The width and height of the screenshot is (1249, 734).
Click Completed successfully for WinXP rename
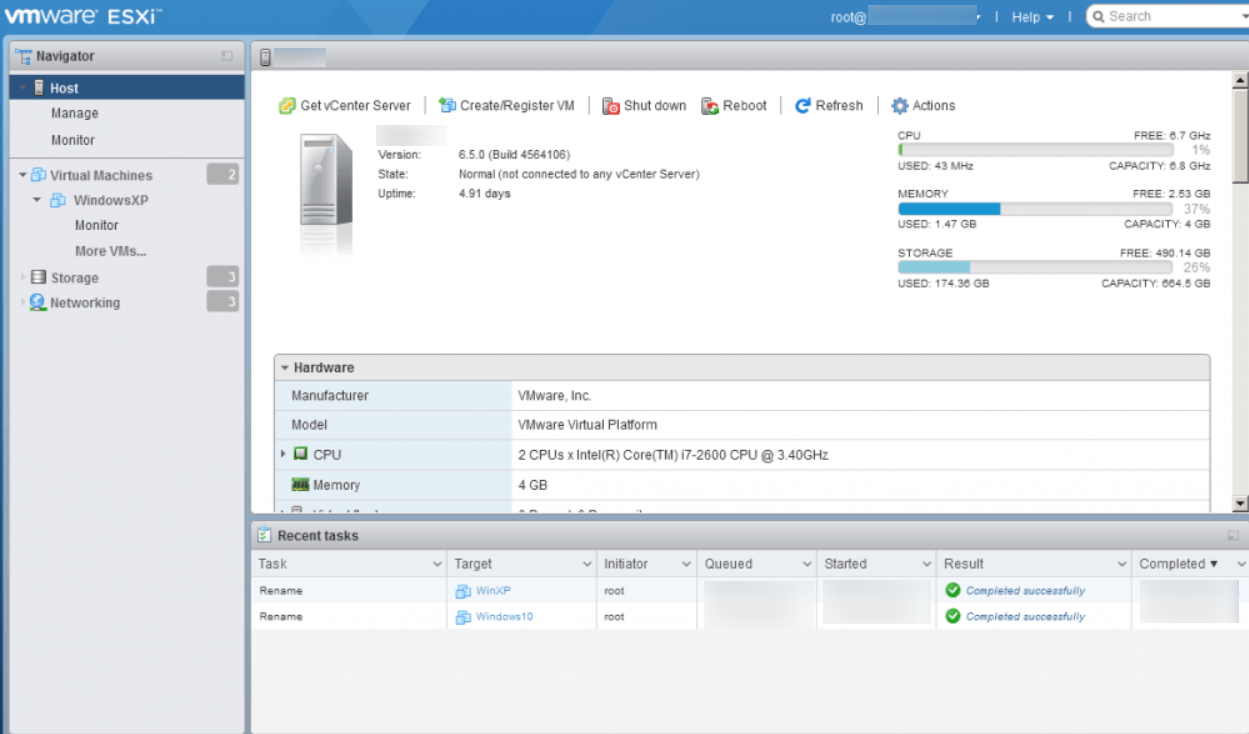pyautogui.click(x=1025, y=591)
